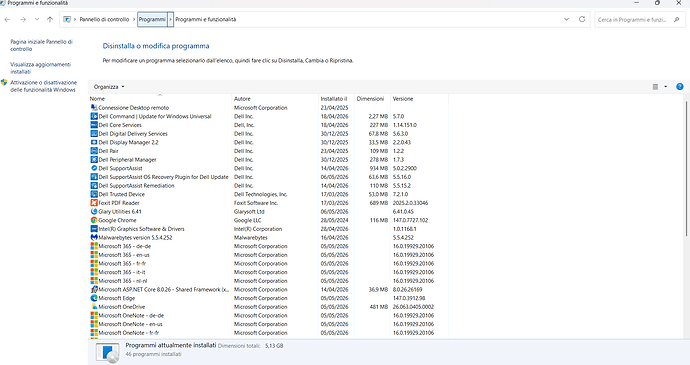Screen dimensions: 690x365
Task: Expand the chevron after Programmi breadcrumb
Action: pyautogui.click(x=170, y=19)
